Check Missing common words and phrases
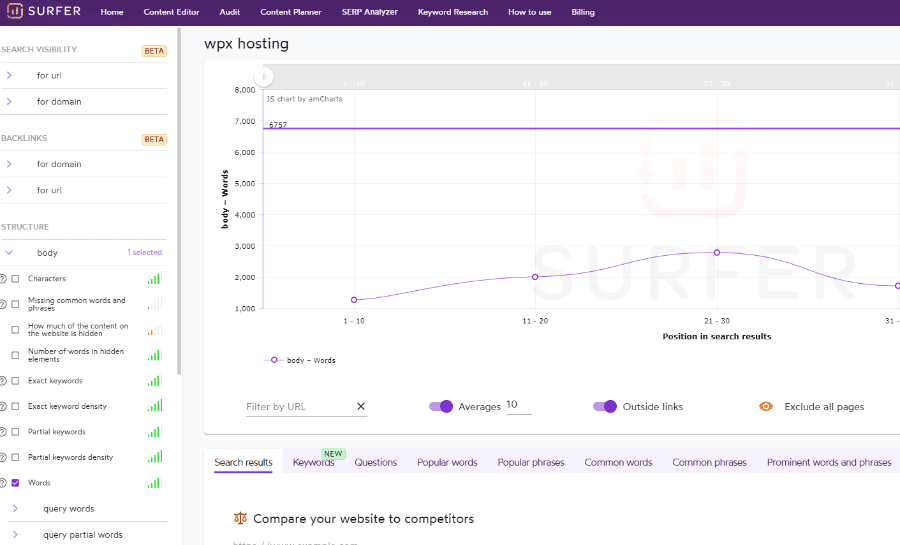900x545 pixels. [15, 304]
